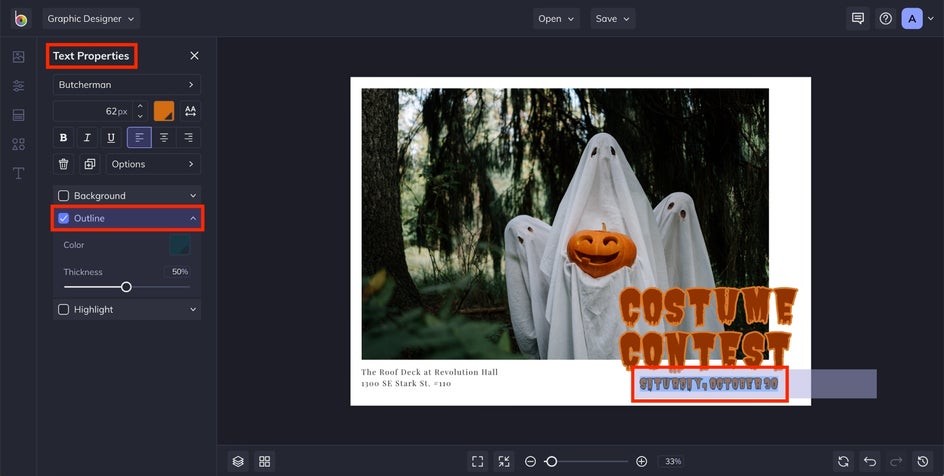This screenshot has height=476, width=944.
Task: Click the zoom in plus button
Action: click(x=641, y=461)
